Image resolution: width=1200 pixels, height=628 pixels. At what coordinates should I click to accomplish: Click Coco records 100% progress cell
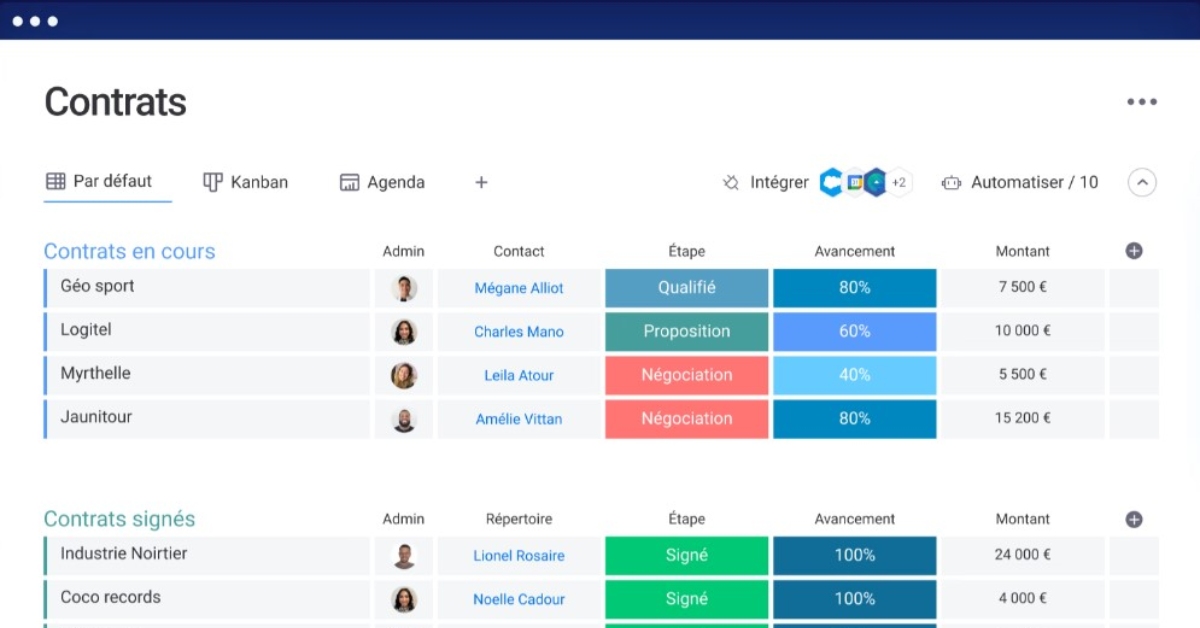pos(855,600)
